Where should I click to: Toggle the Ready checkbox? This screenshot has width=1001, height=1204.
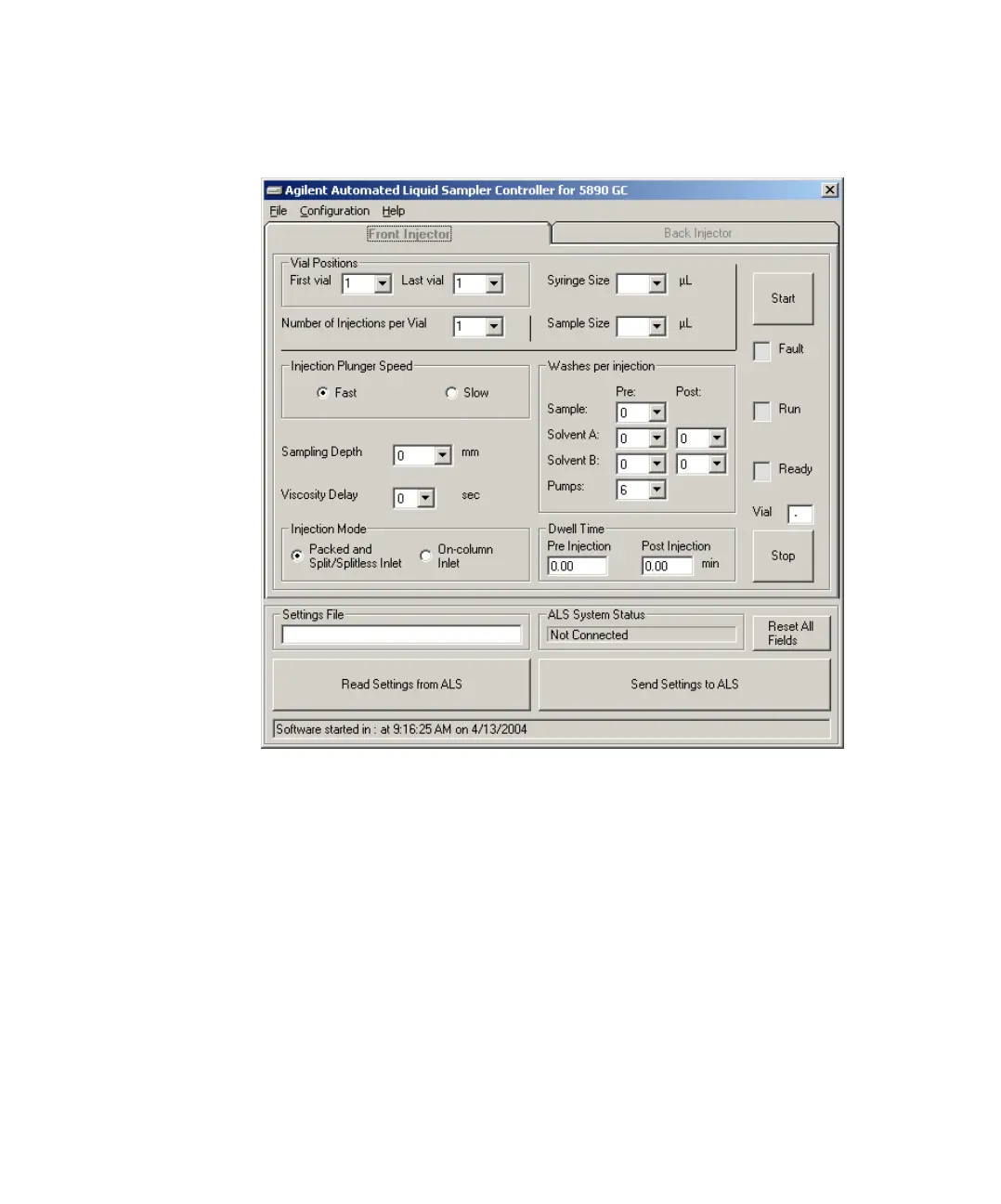(761, 471)
